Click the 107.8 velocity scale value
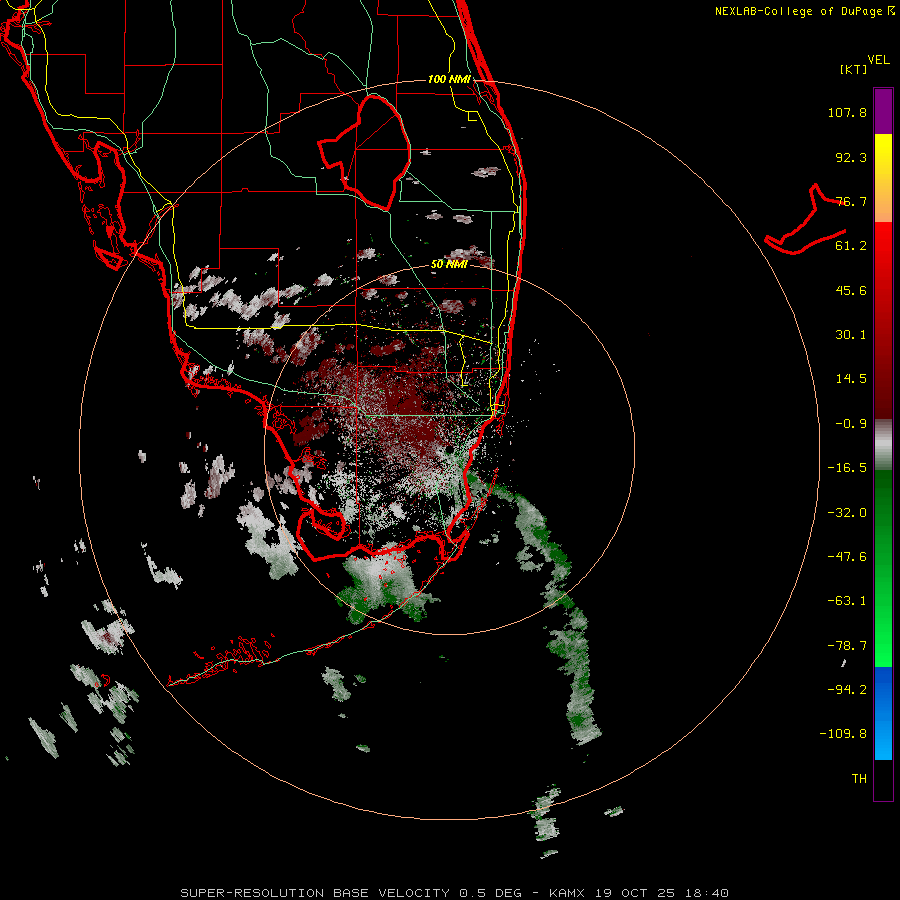 pos(847,112)
